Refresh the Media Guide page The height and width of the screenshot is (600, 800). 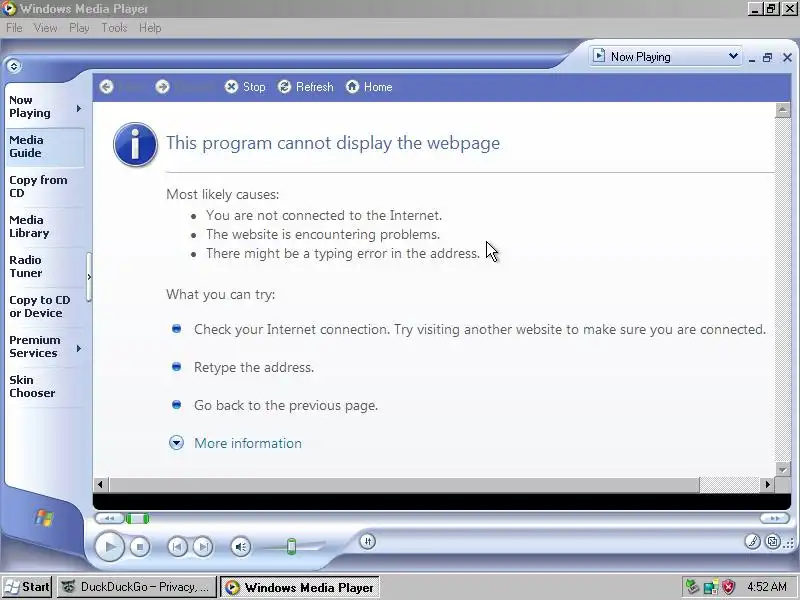click(306, 87)
